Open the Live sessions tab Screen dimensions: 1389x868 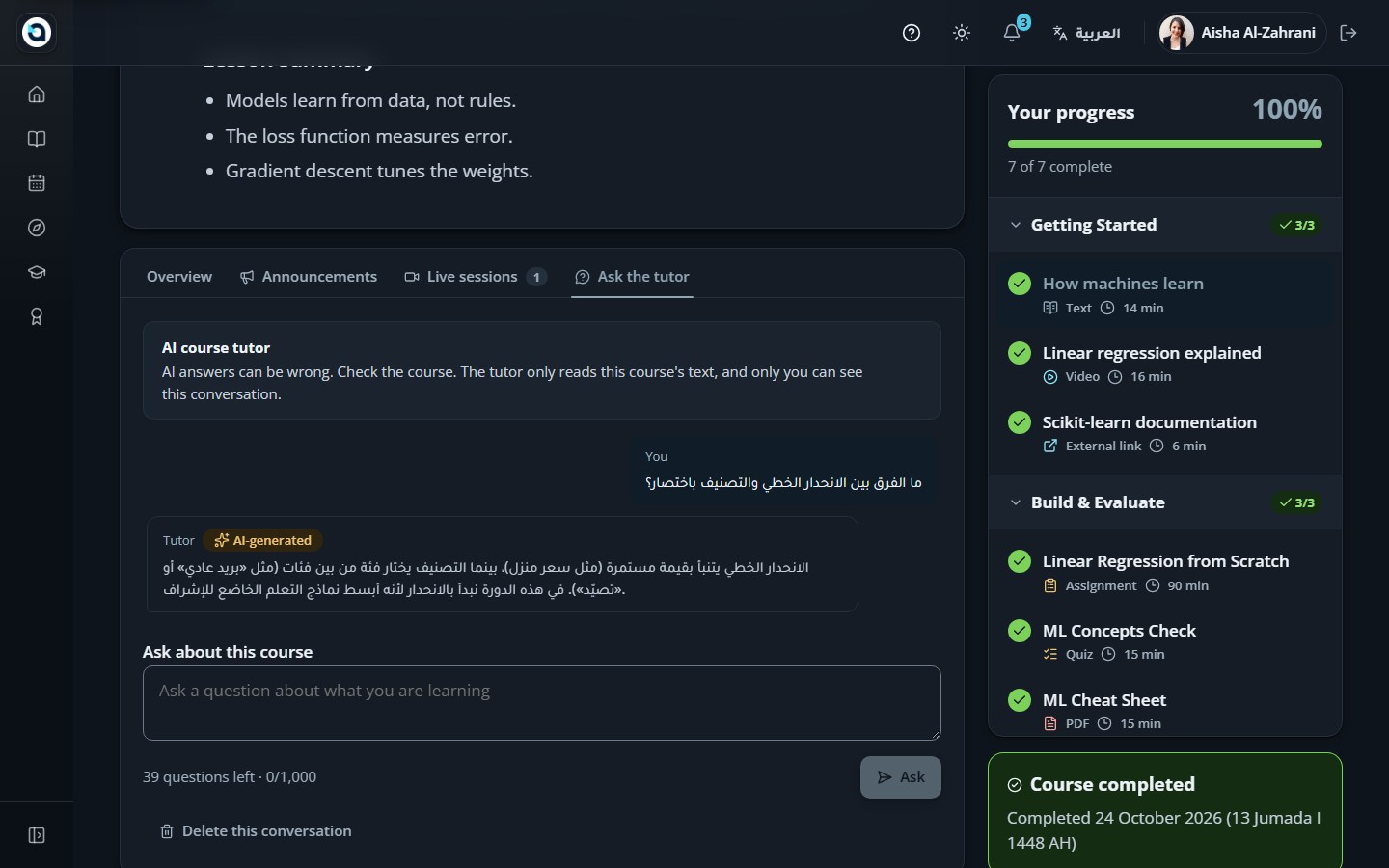click(x=476, y=277)
